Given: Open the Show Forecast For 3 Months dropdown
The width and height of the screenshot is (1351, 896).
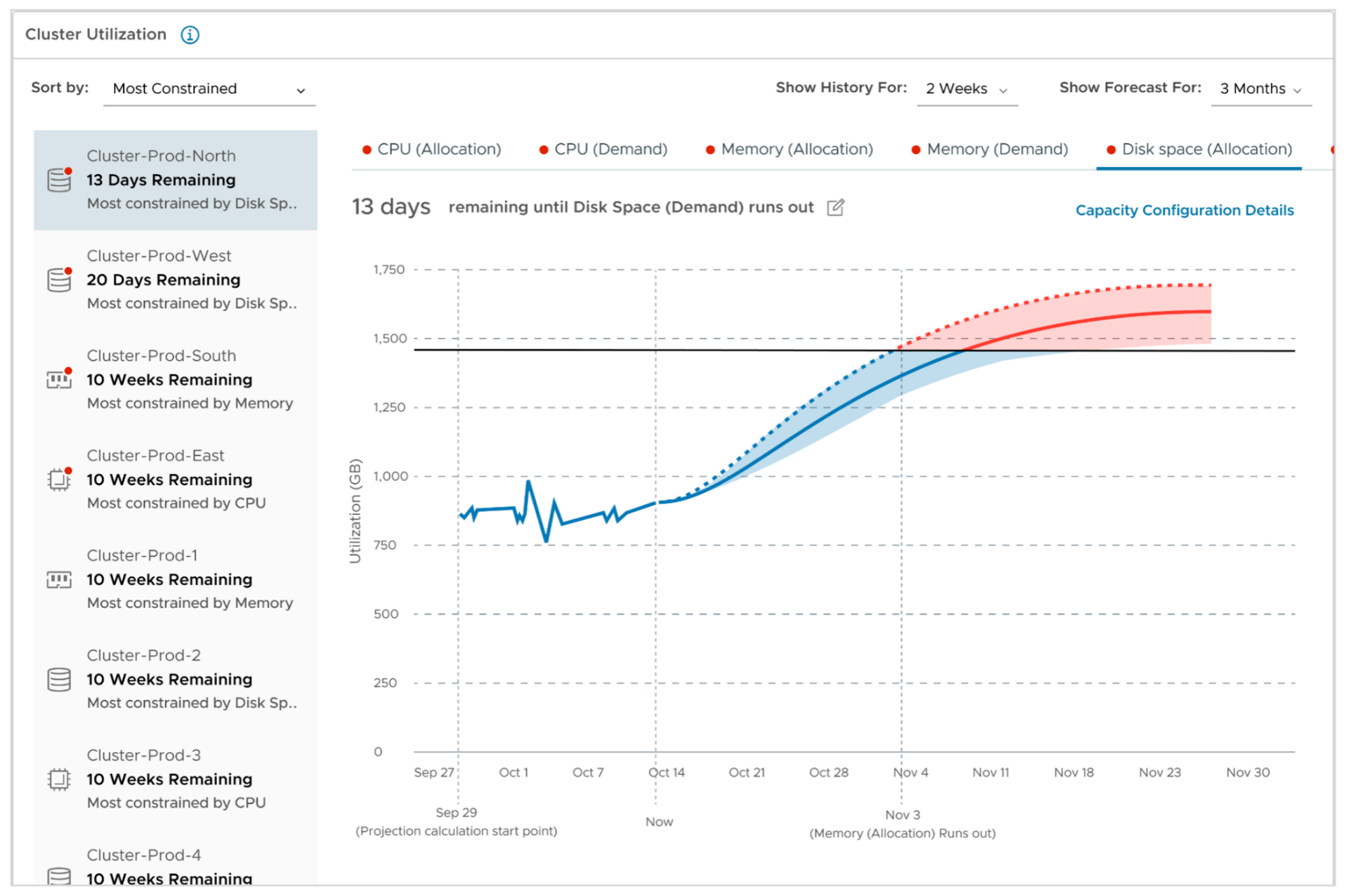Looking at the screenshot, I should click(x=1260, y=88).
